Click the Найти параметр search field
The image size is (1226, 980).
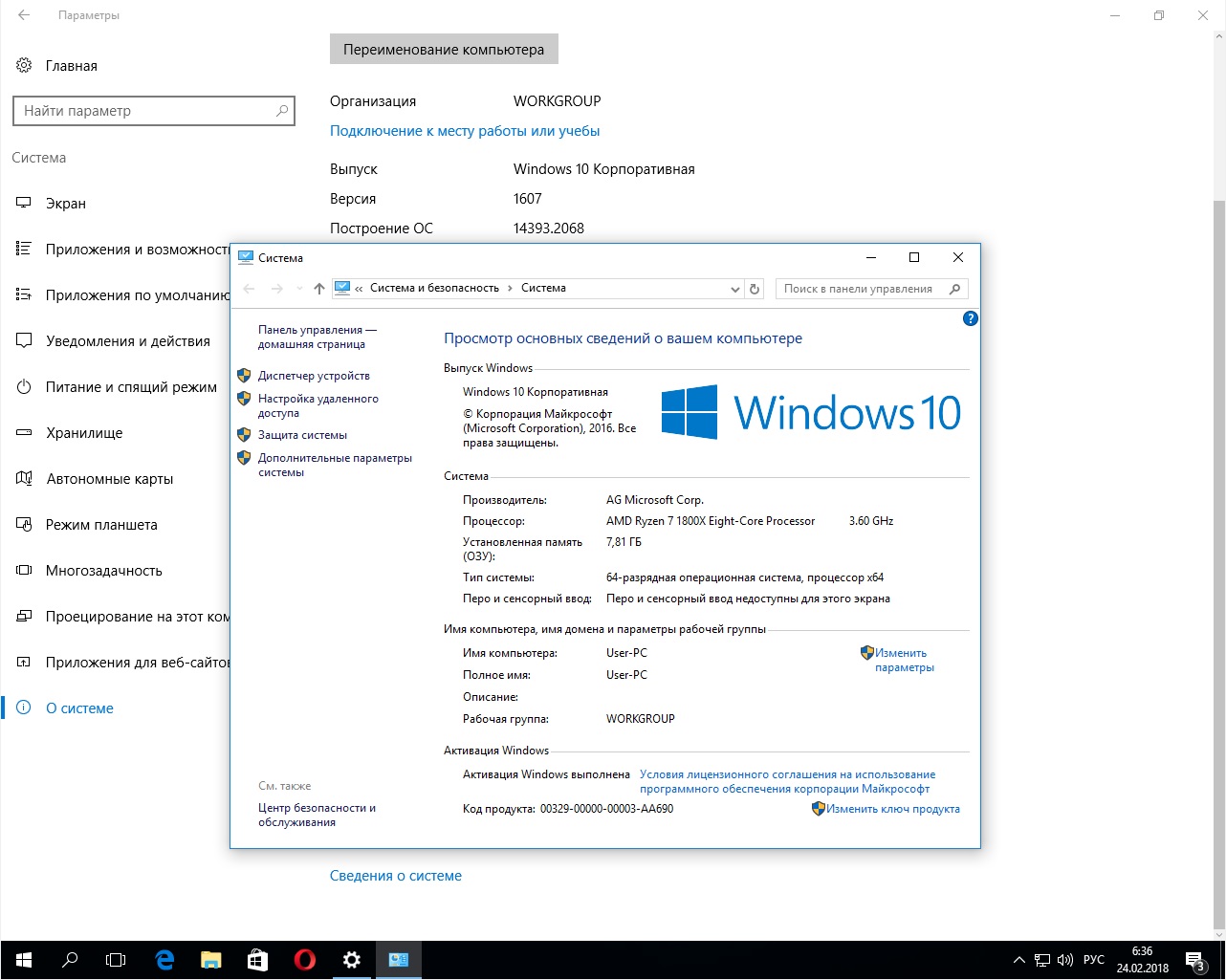pyautogui.click(x=153, y=111)
